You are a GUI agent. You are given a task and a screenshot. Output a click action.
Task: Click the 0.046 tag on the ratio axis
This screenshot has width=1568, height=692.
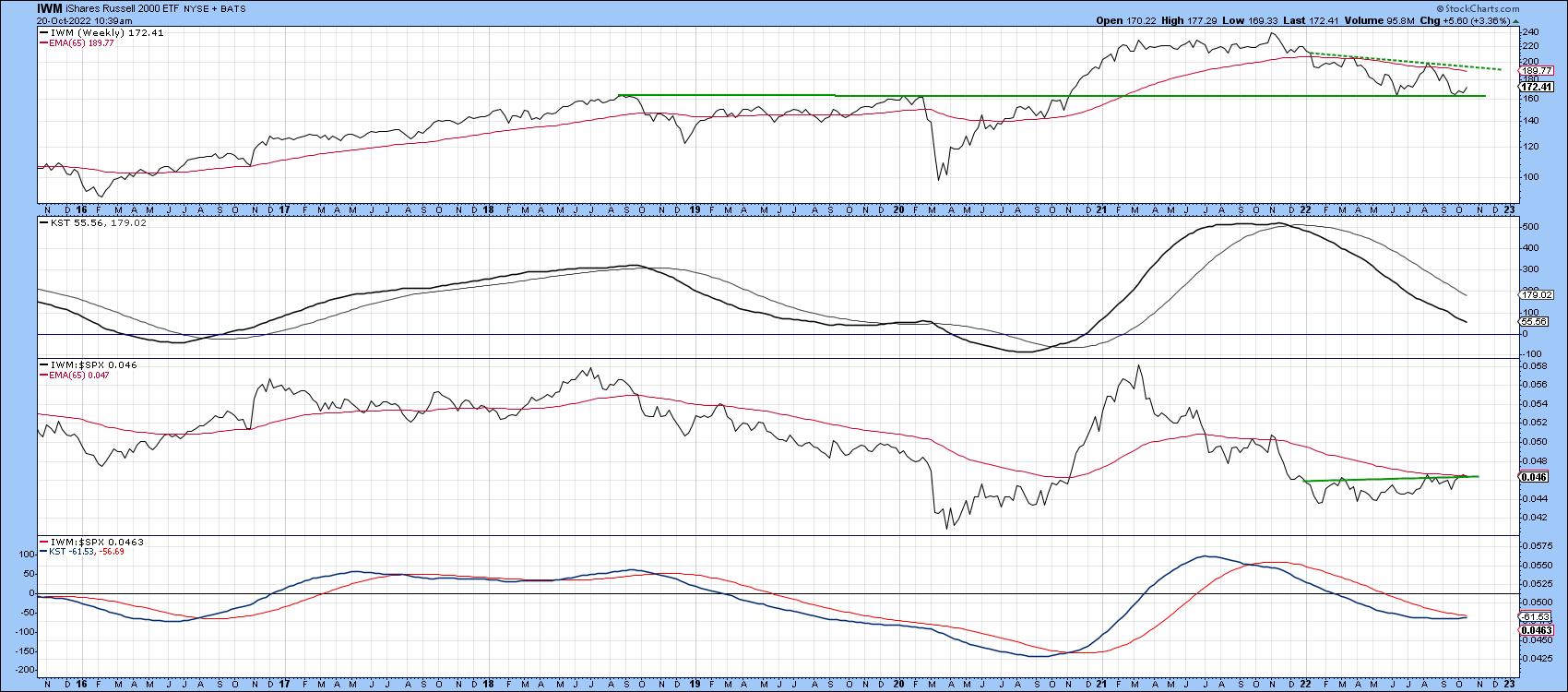[1534, 477]
